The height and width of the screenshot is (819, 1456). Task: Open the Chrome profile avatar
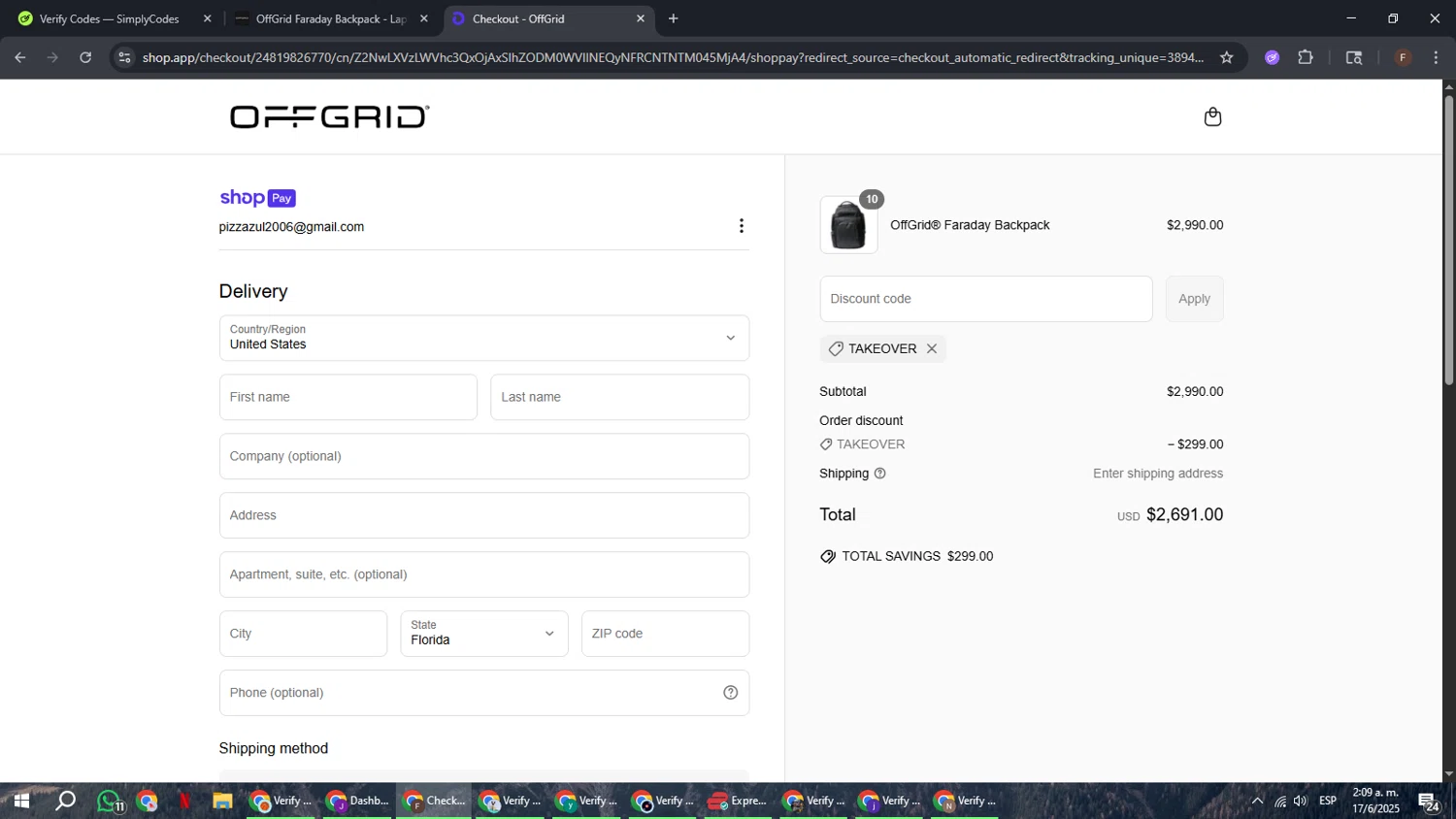pos(1403,57)
